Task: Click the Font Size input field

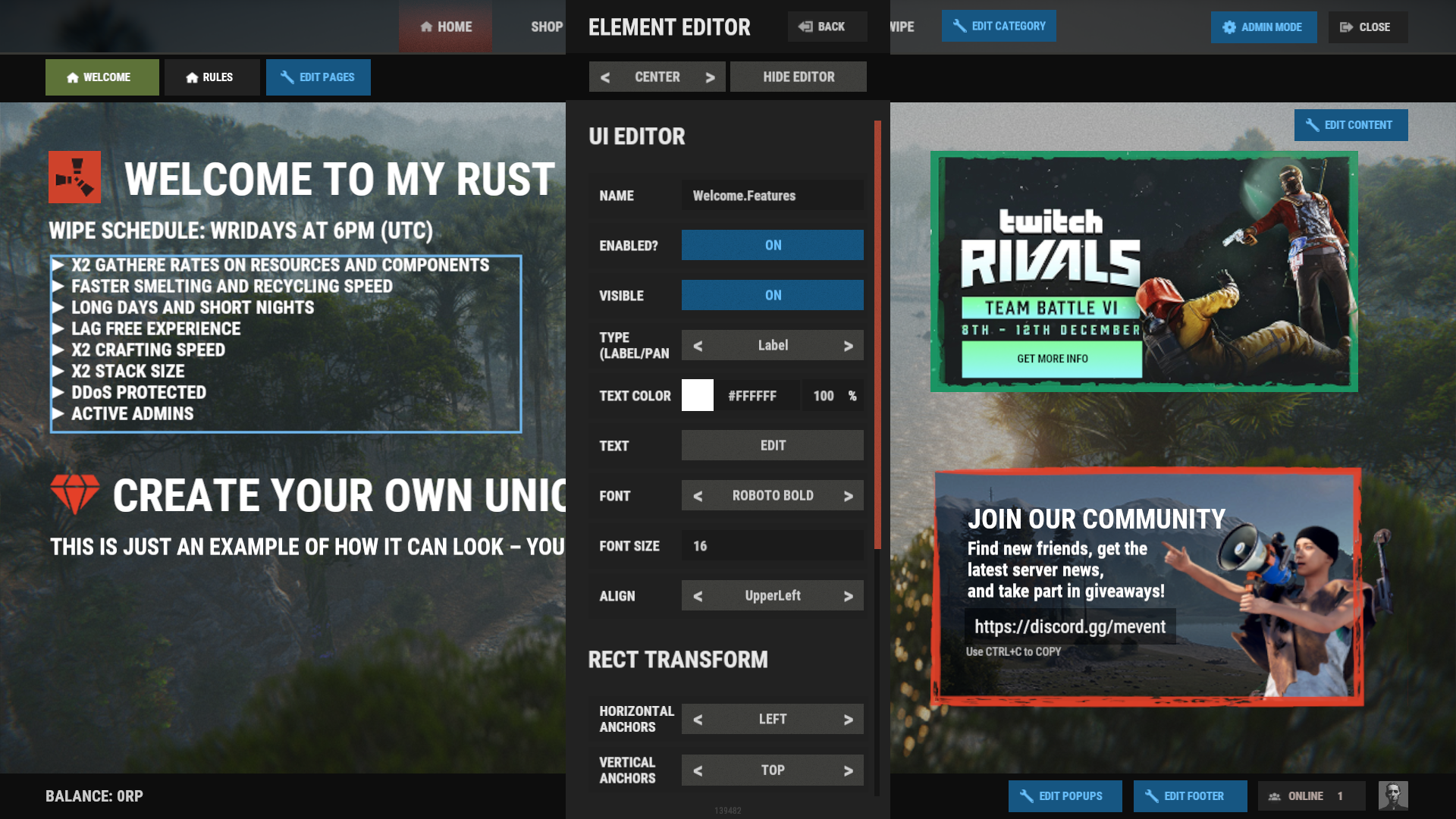Action: click(772, 546)
